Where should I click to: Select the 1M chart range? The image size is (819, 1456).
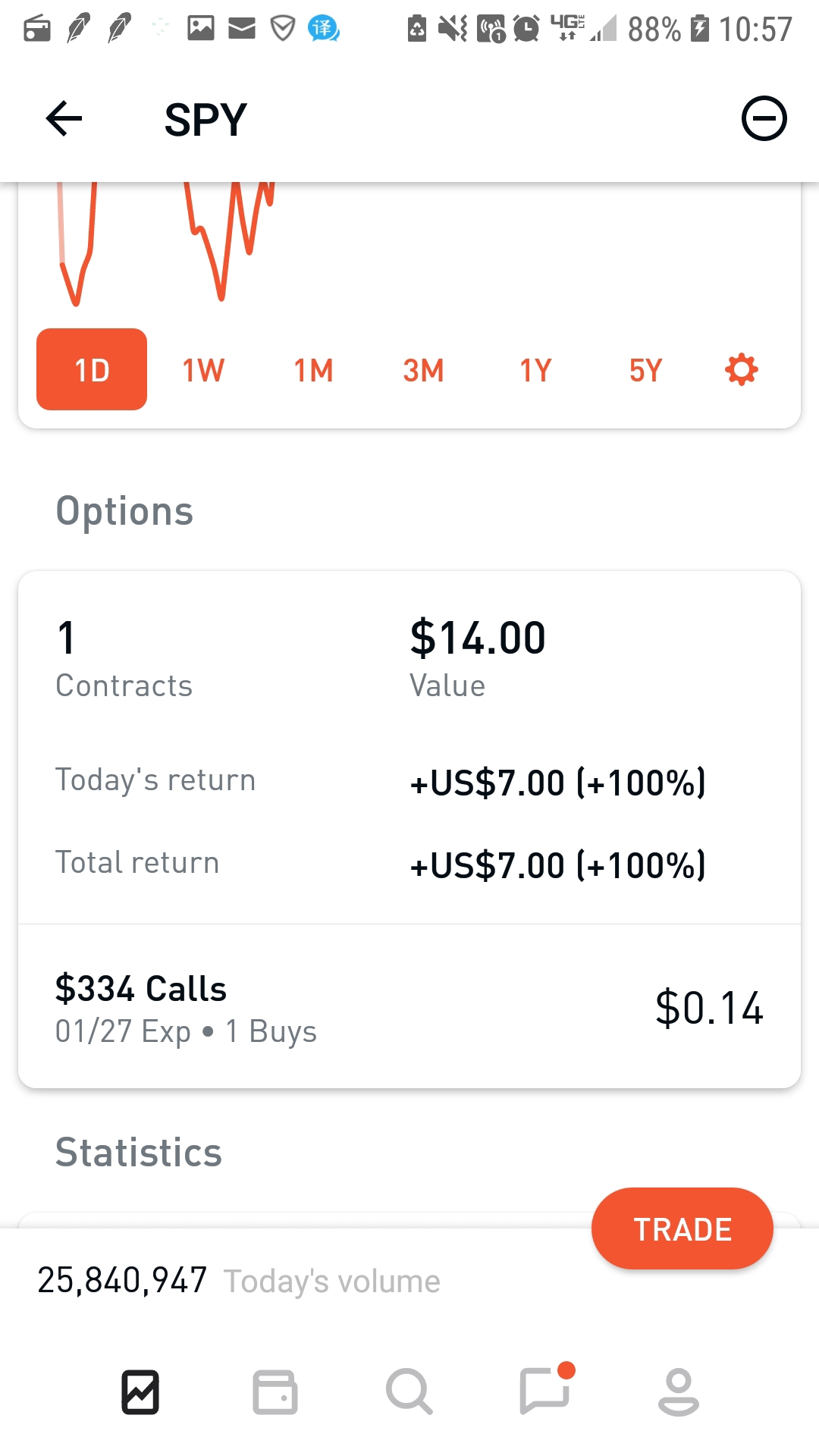313,371
